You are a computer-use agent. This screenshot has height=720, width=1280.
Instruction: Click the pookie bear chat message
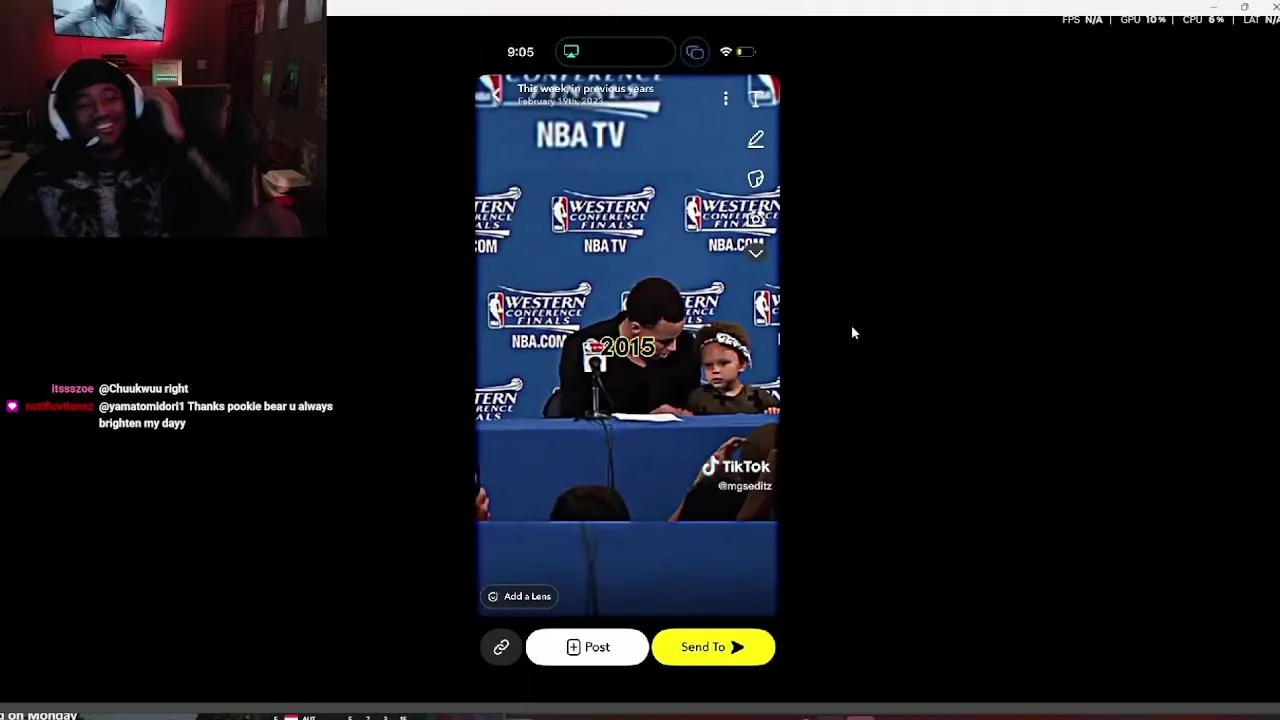pos(215,415)
